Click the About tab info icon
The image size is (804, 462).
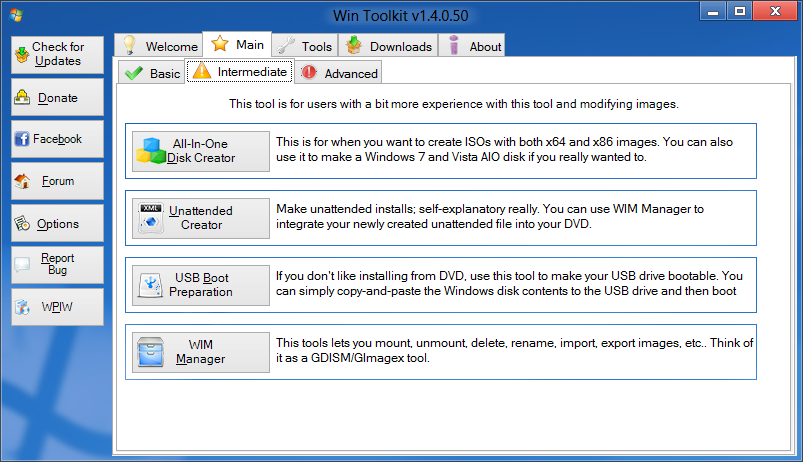click(454, 45)
